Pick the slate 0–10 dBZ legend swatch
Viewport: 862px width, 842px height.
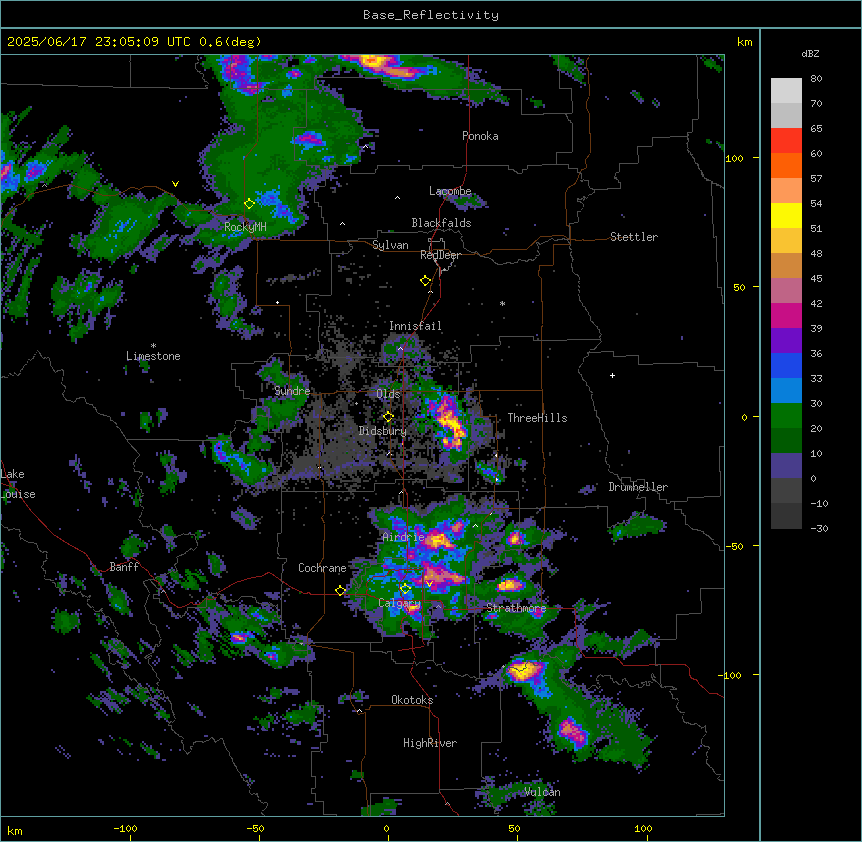786,466
